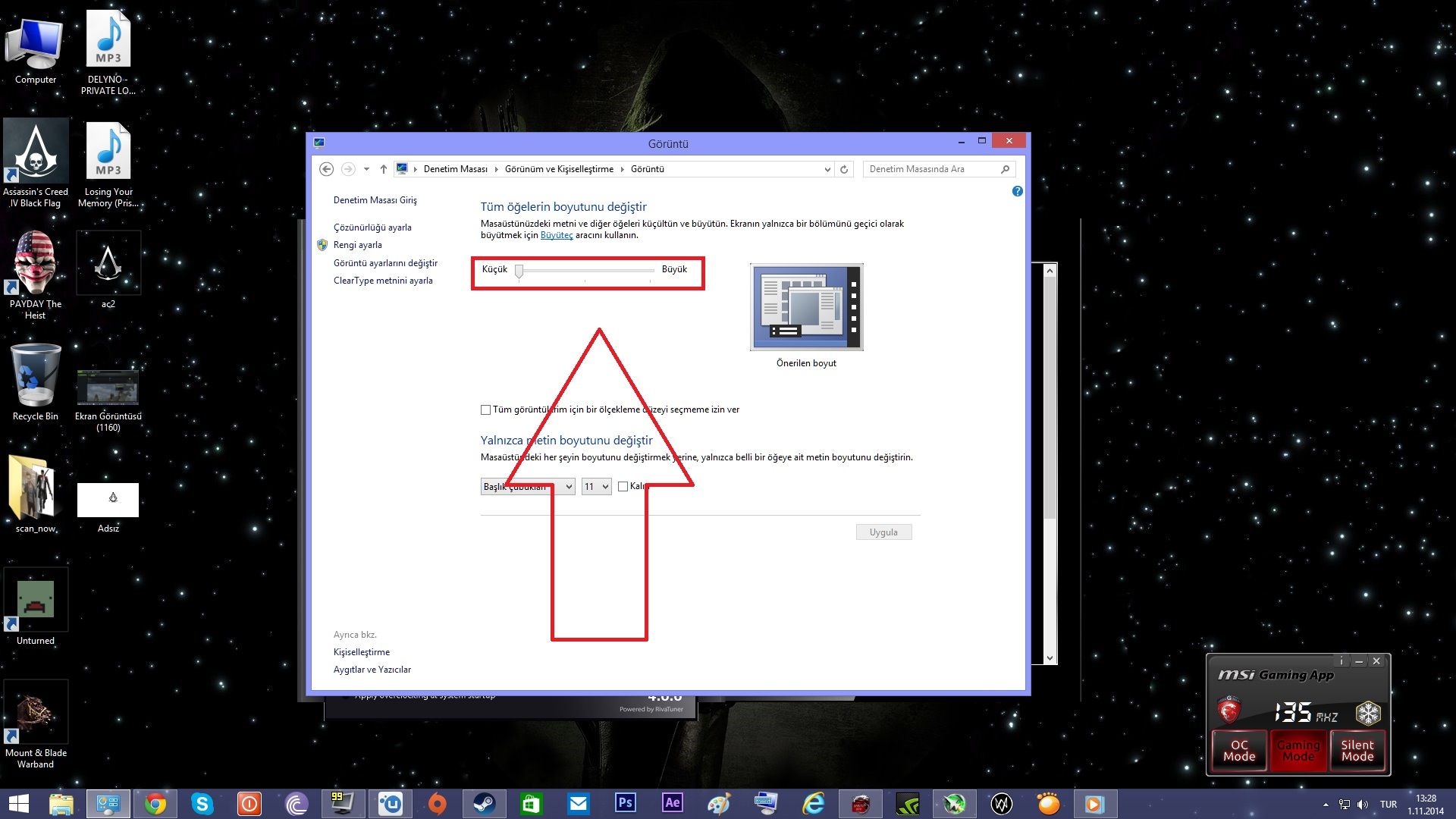Refresh the Control Panel address bar

(844, 169)
